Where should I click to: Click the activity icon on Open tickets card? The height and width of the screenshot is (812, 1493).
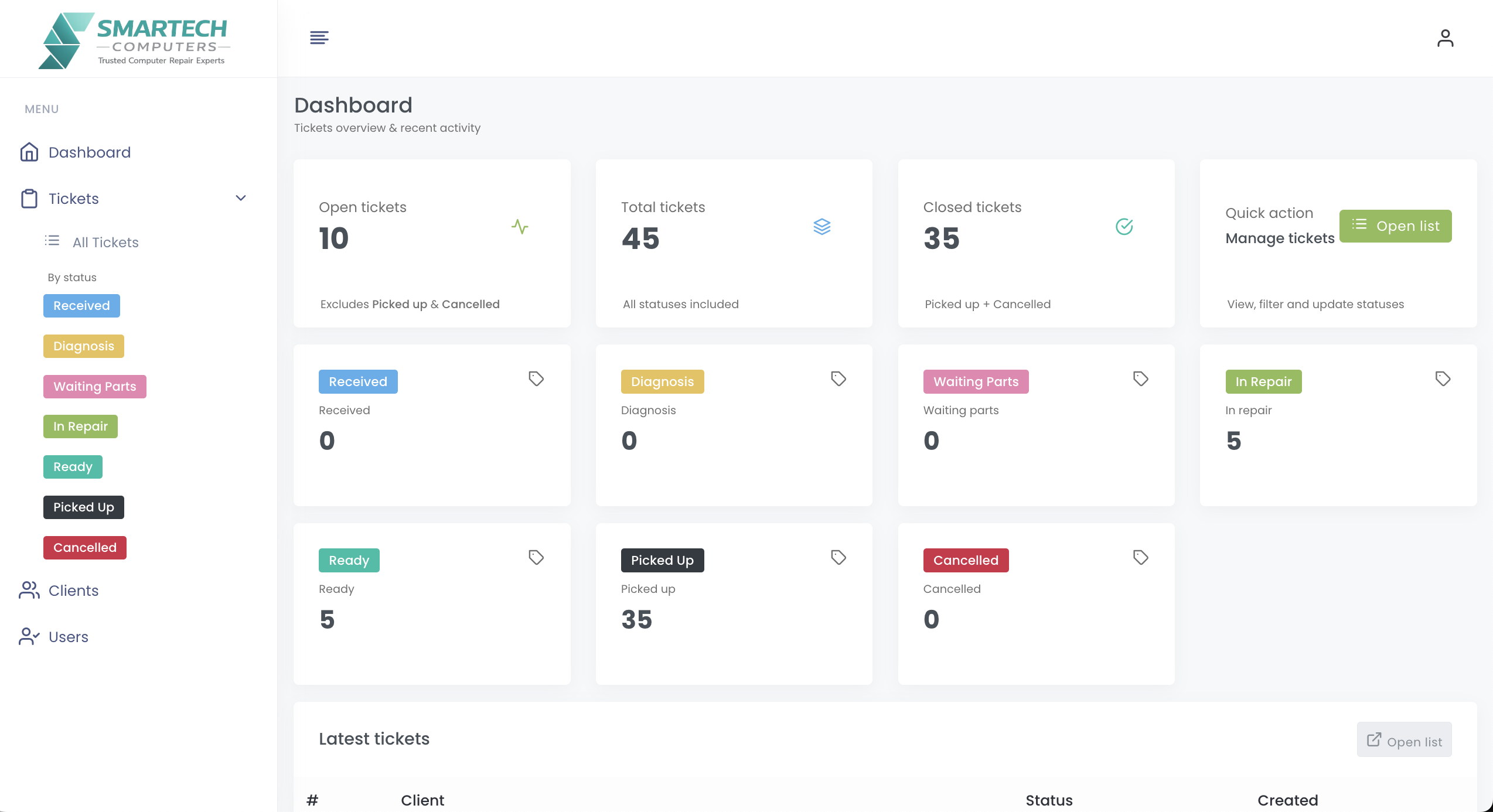click(520, 227)
